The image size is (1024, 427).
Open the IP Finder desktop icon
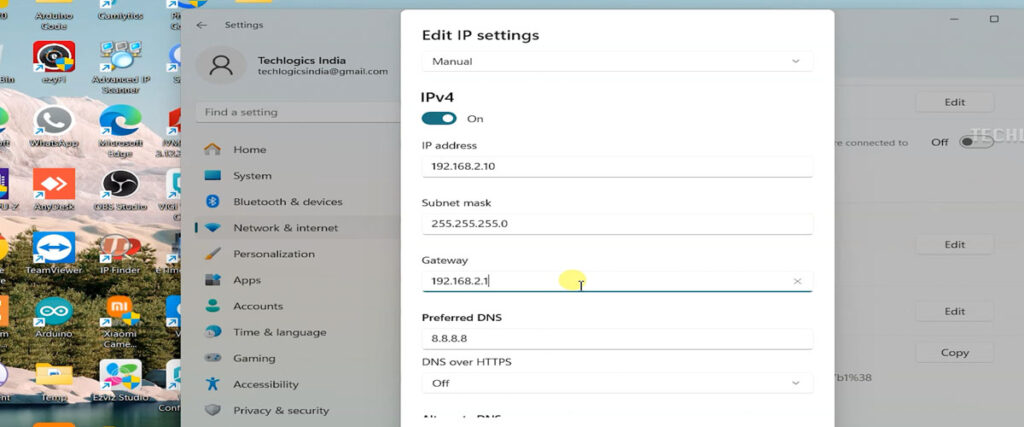[x=120, y=250]
